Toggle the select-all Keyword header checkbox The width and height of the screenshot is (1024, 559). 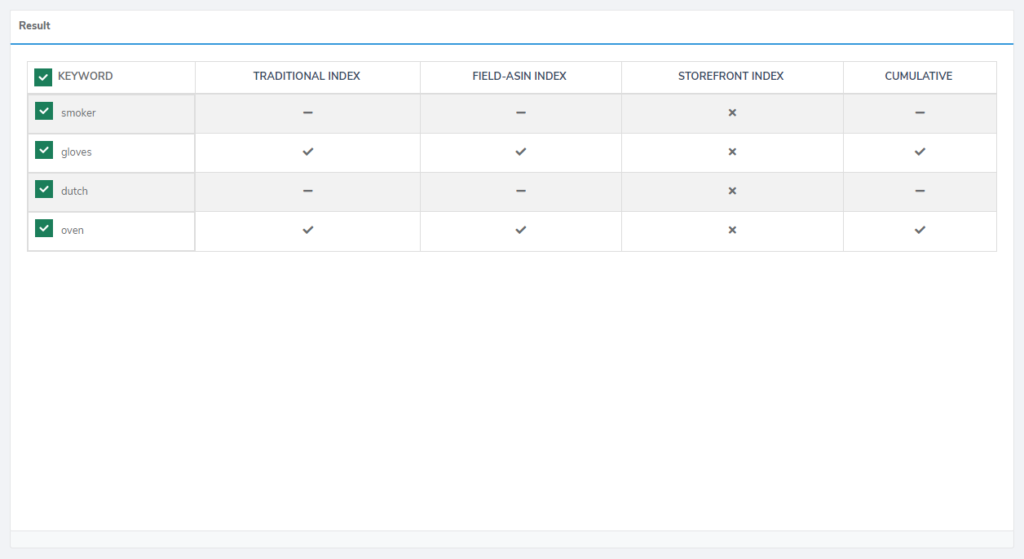click(43, 77)
